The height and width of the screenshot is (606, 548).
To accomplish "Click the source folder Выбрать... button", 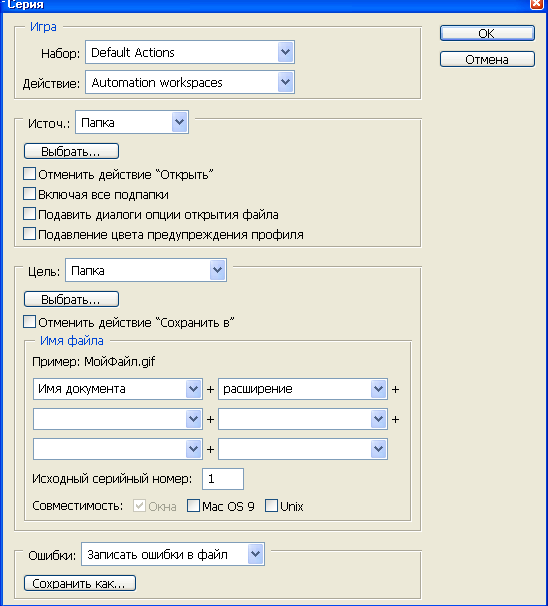I will pos(71,151).
